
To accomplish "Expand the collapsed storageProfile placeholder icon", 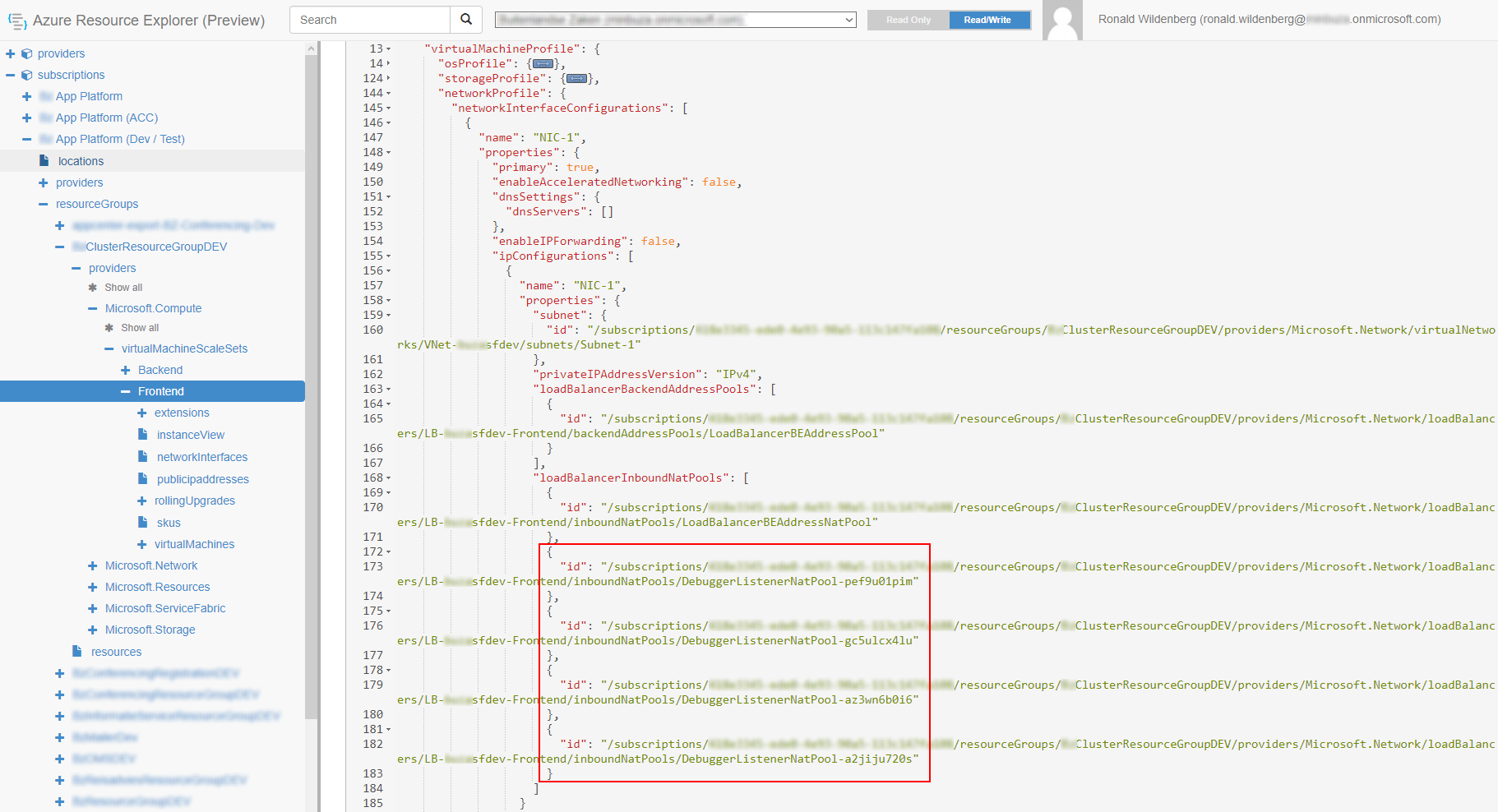I will point(576,78).
